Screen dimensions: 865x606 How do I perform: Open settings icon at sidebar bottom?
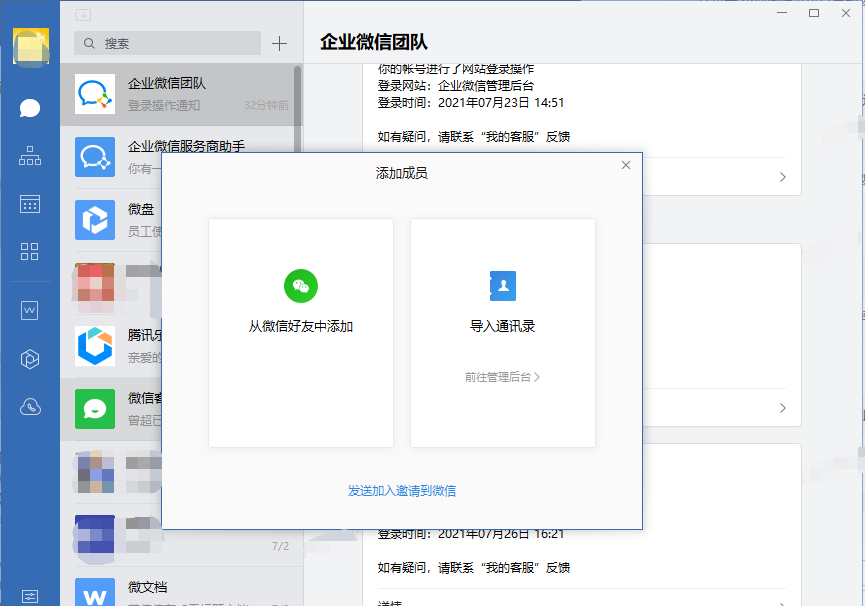[x=30, y=596]
